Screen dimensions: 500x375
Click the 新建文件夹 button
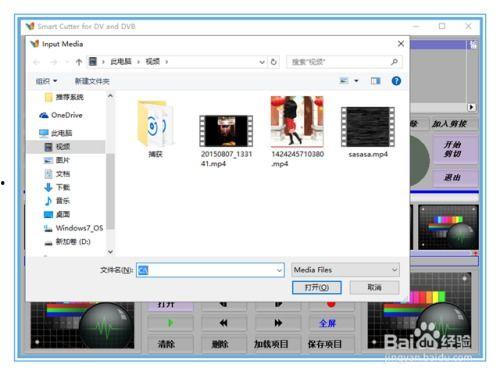click(92, 81)
